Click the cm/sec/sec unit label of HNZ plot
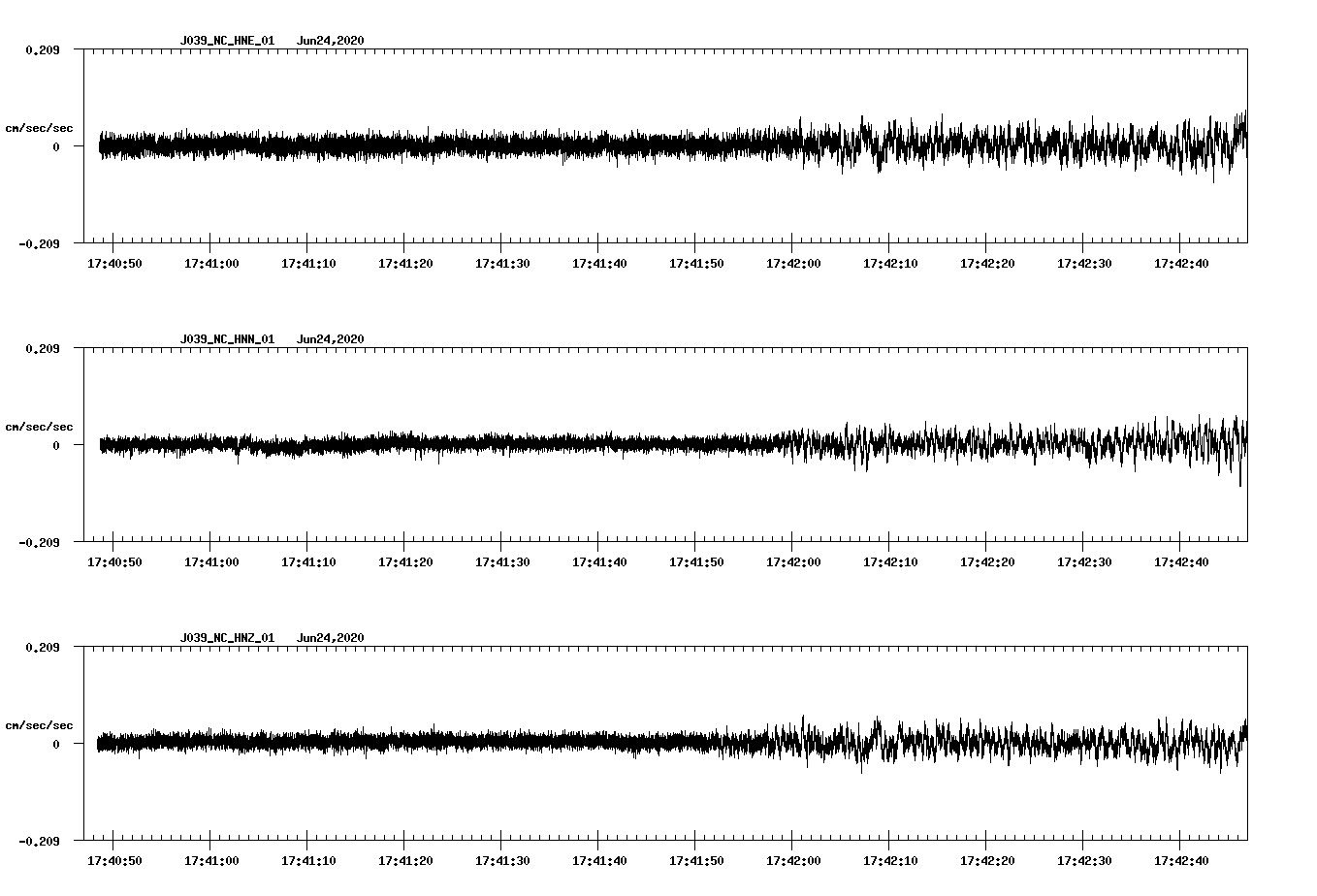This screenshot has width=1317, height=896. coord(39,725)
